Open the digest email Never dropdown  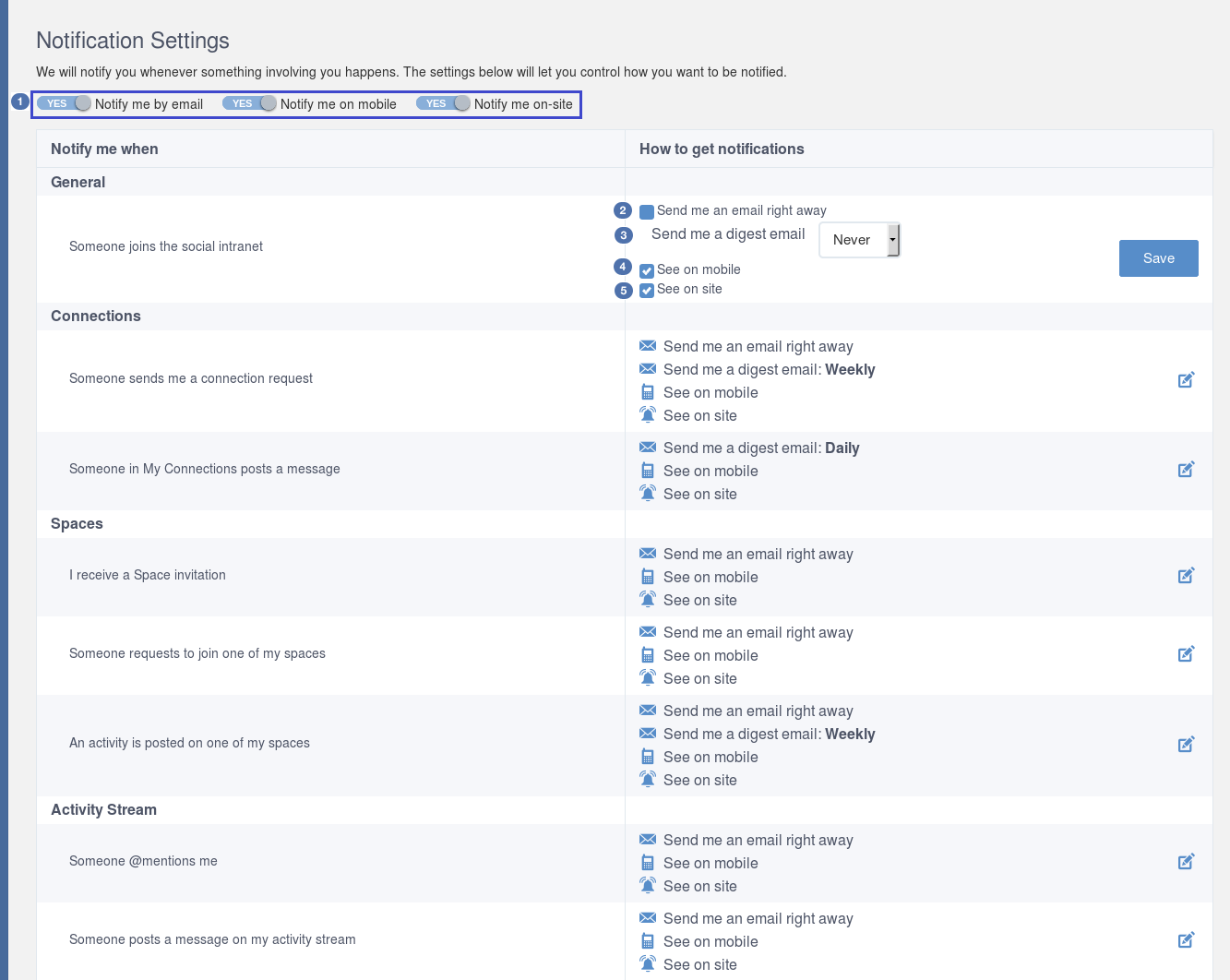pyautogui.click(x=859, y=240)
